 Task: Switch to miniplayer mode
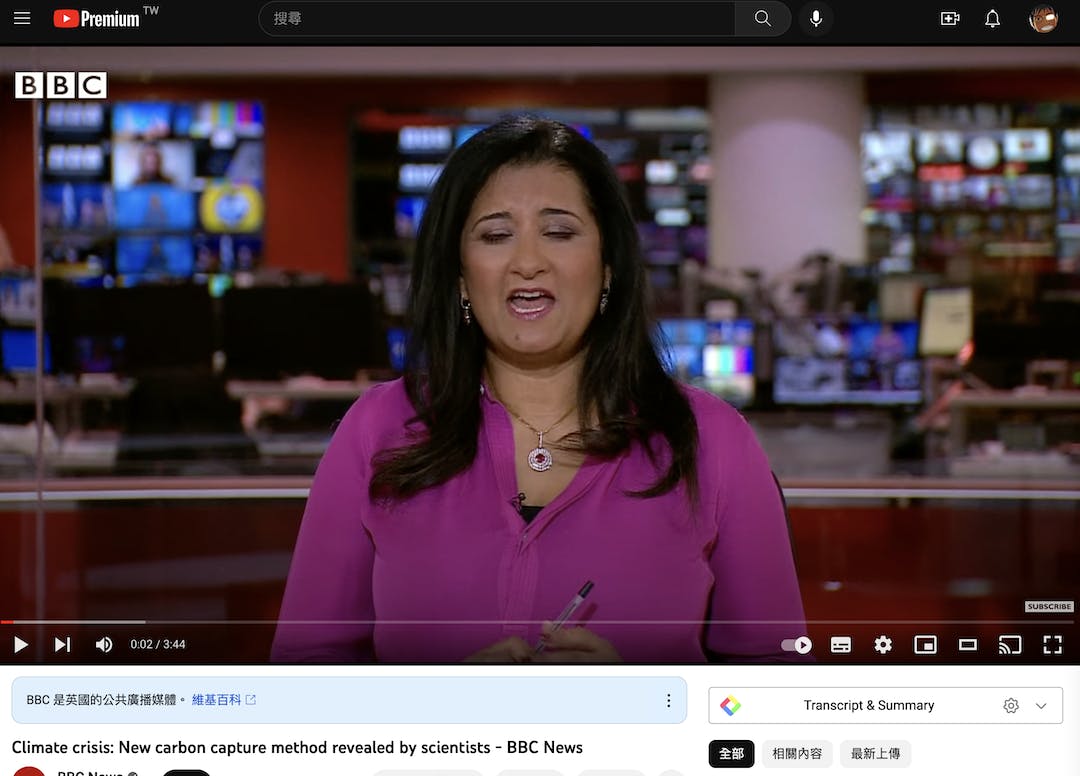tap(925, 645)
